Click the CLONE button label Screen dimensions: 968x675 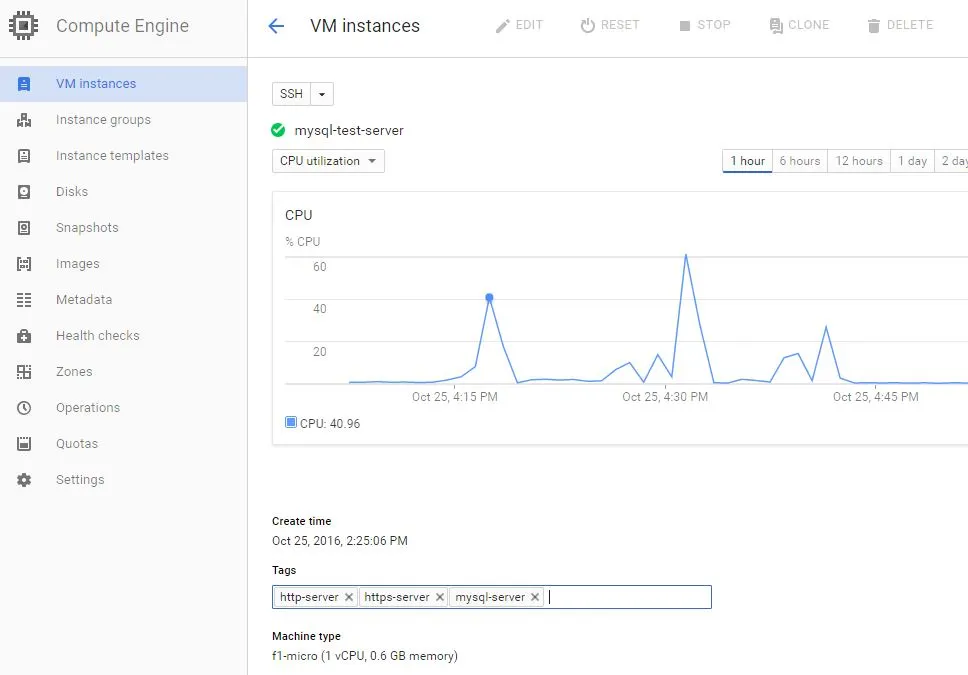(808, 25)
